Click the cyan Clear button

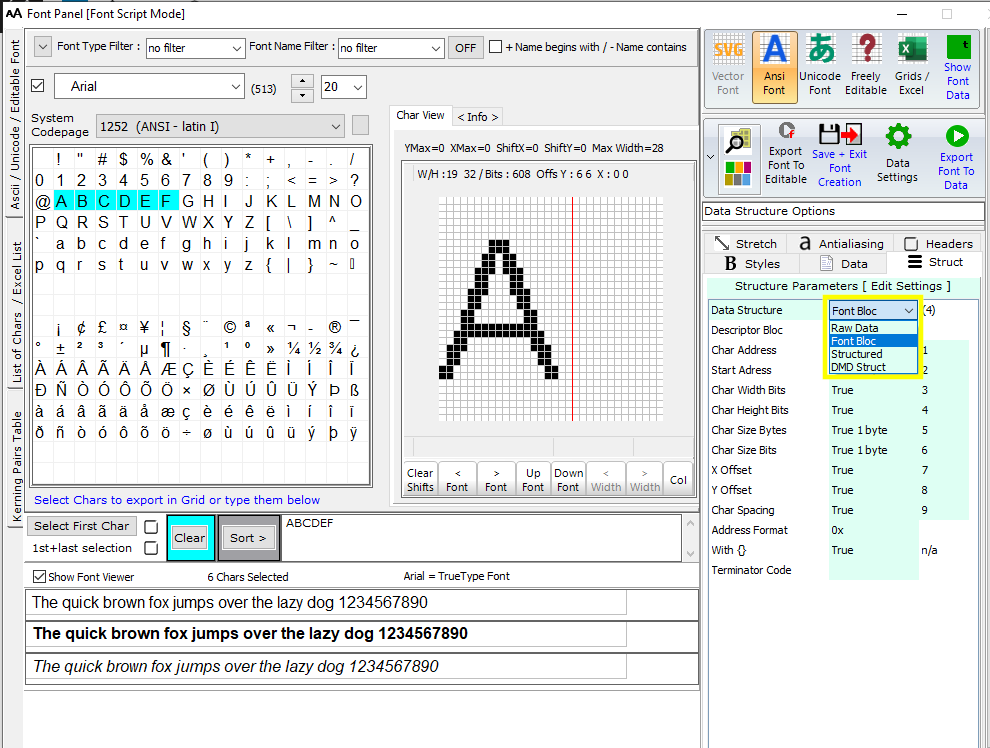[189, 537]
